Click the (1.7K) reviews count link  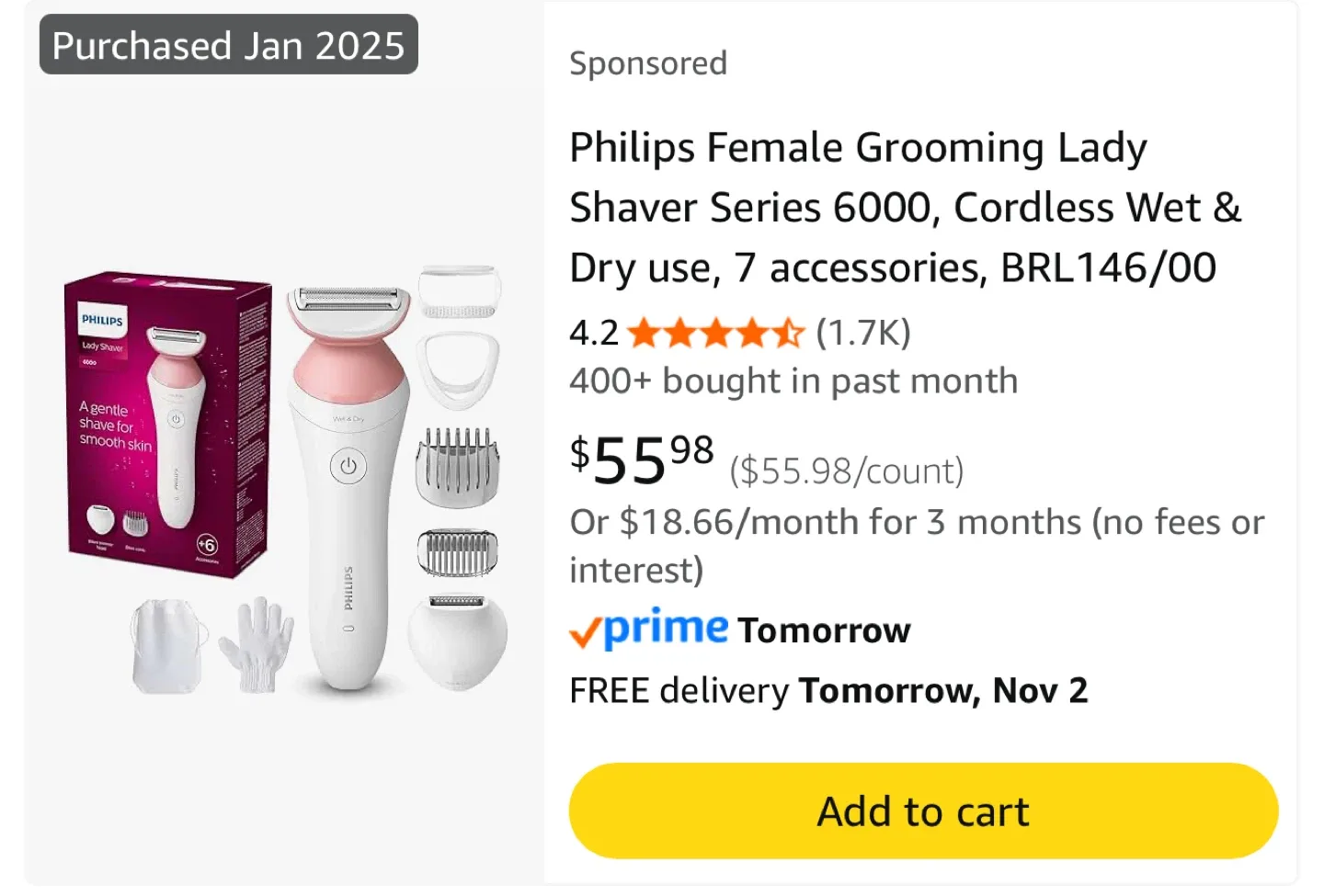[x=861, y=333]
